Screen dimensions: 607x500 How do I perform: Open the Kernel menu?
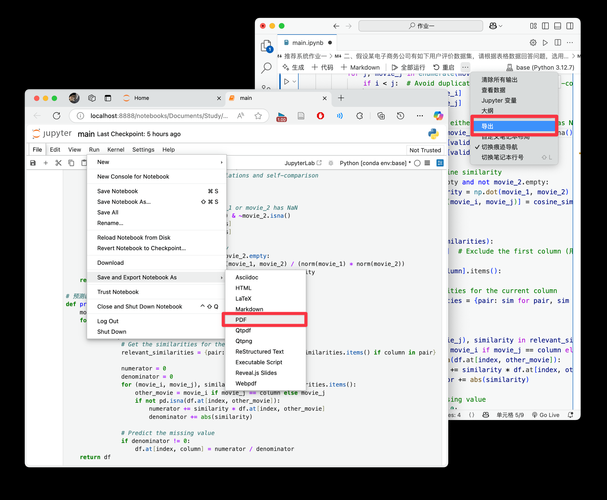[x=115, y=149]
